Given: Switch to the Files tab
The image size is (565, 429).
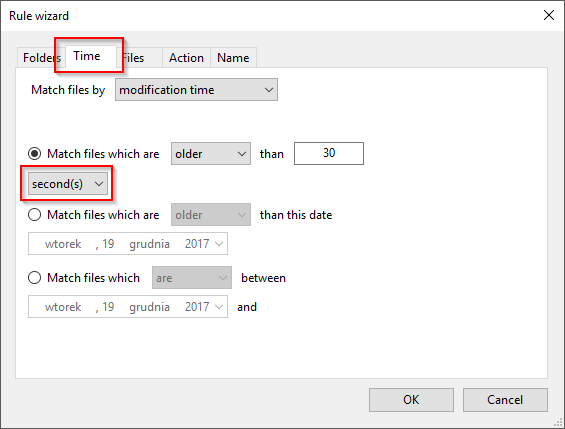Looking at the screenshot, I should coord(139,58).
